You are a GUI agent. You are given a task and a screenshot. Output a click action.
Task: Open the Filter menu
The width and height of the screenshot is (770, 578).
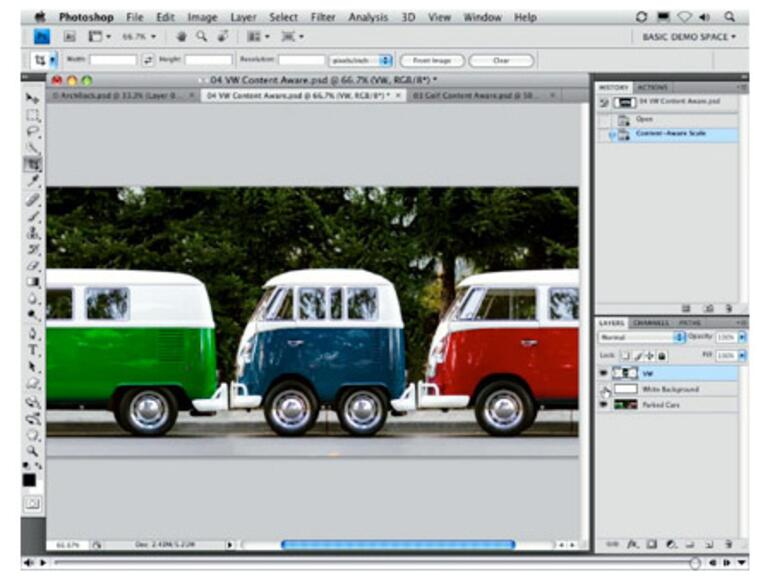[x=322, y=17]
